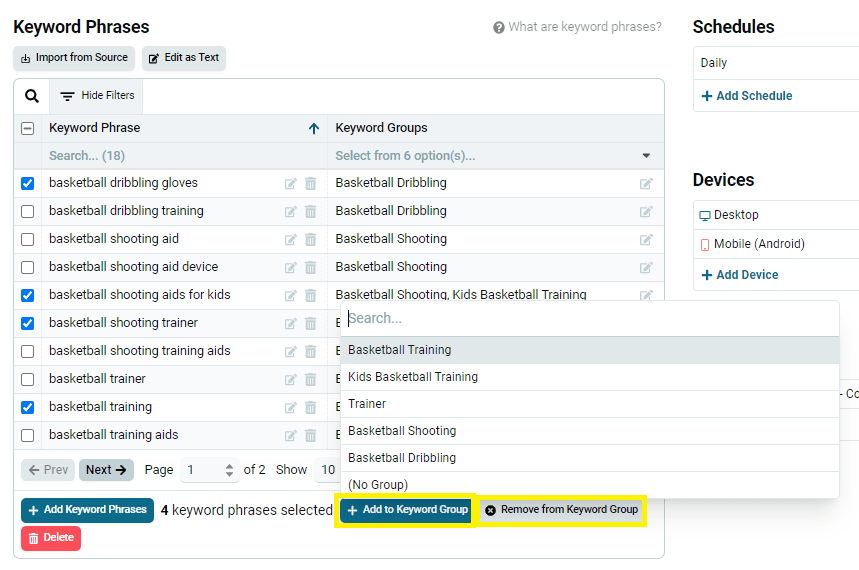Edit keyword groups for 'basketball dribbling training' row
859x570 pixels.
click(646, 212)
